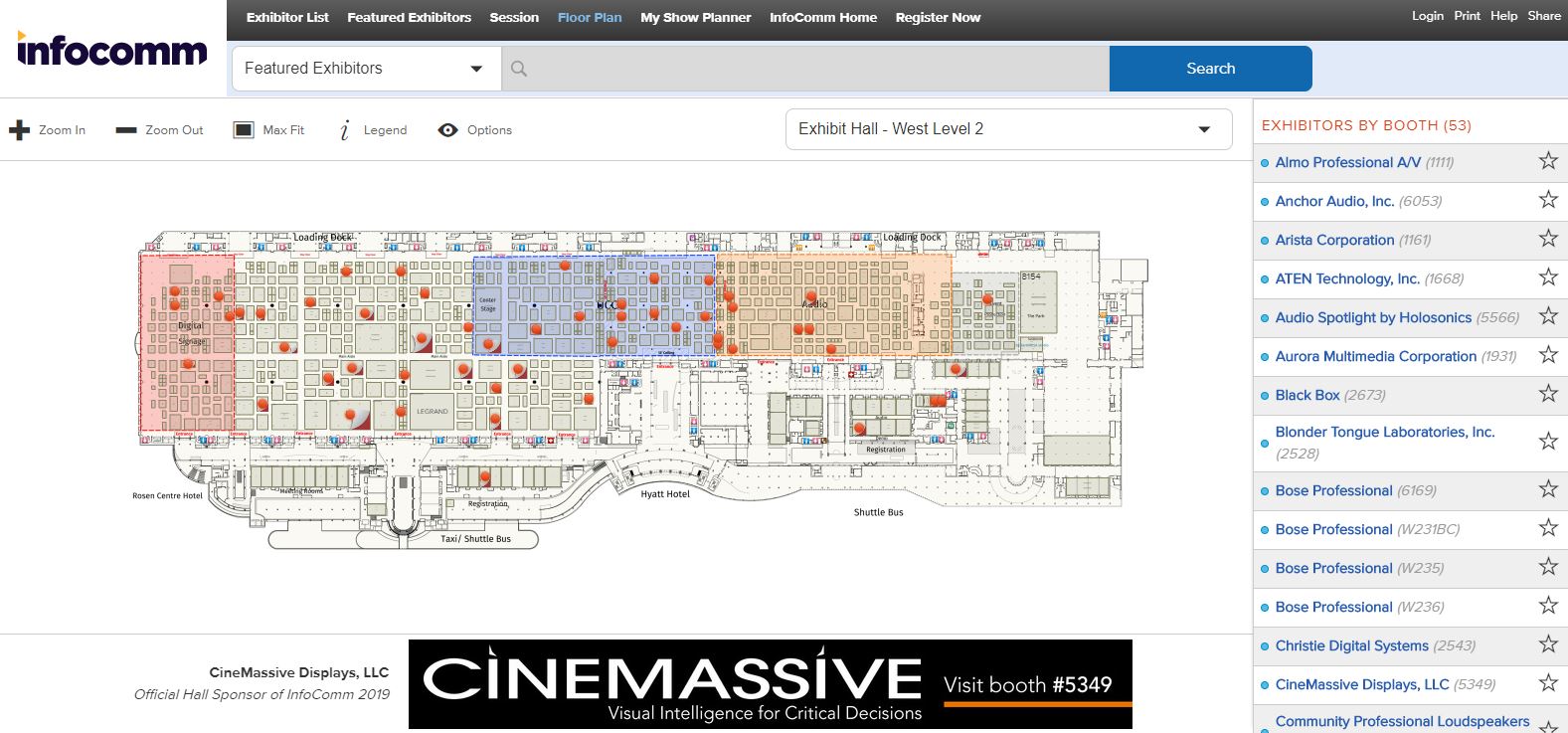Click the Zoom Out minus icon
Viewport: 1568px width, 733px height.
(x=126, y=130)
